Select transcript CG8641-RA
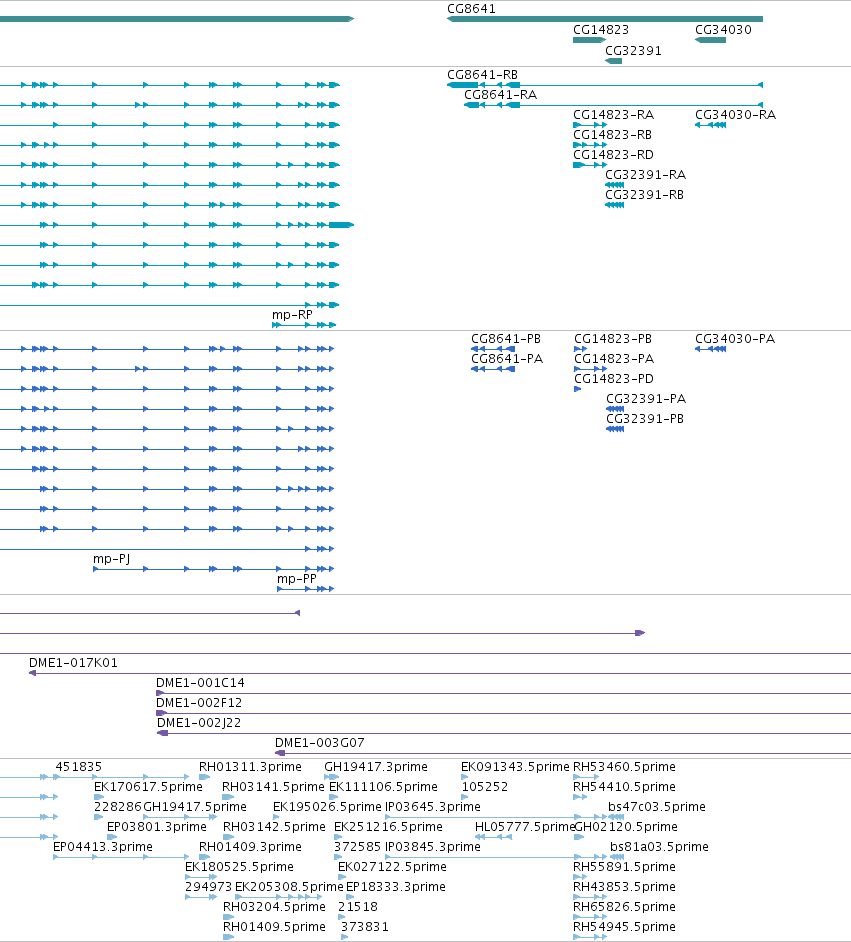 click(x=500, y=95)
